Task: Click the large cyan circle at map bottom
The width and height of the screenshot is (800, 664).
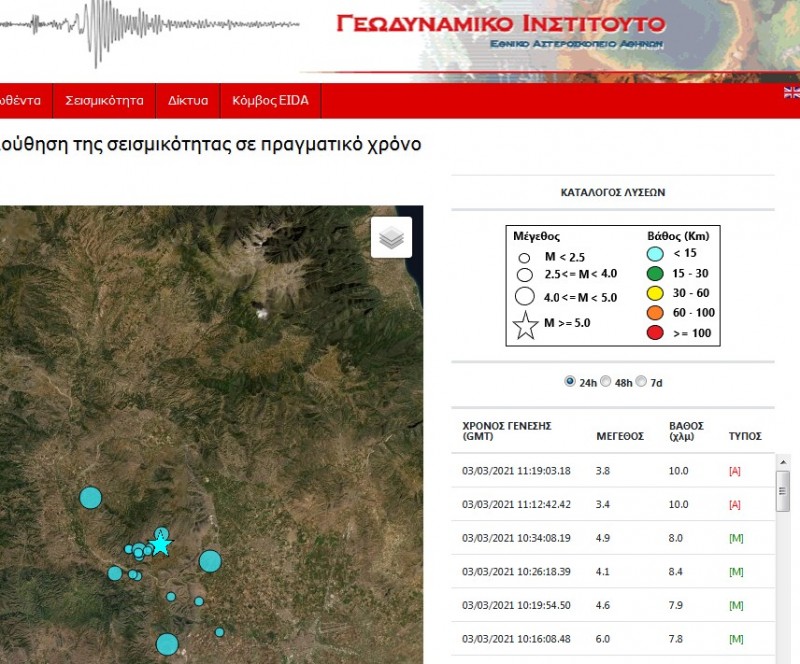Action: click(x=167, y=645)
